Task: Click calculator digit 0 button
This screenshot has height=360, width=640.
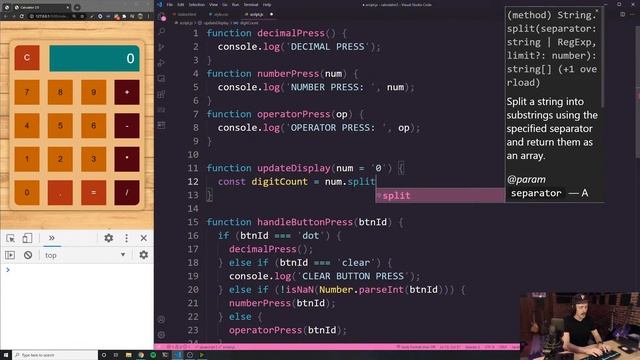Action: pyautogui.click(x=27, y=192)
